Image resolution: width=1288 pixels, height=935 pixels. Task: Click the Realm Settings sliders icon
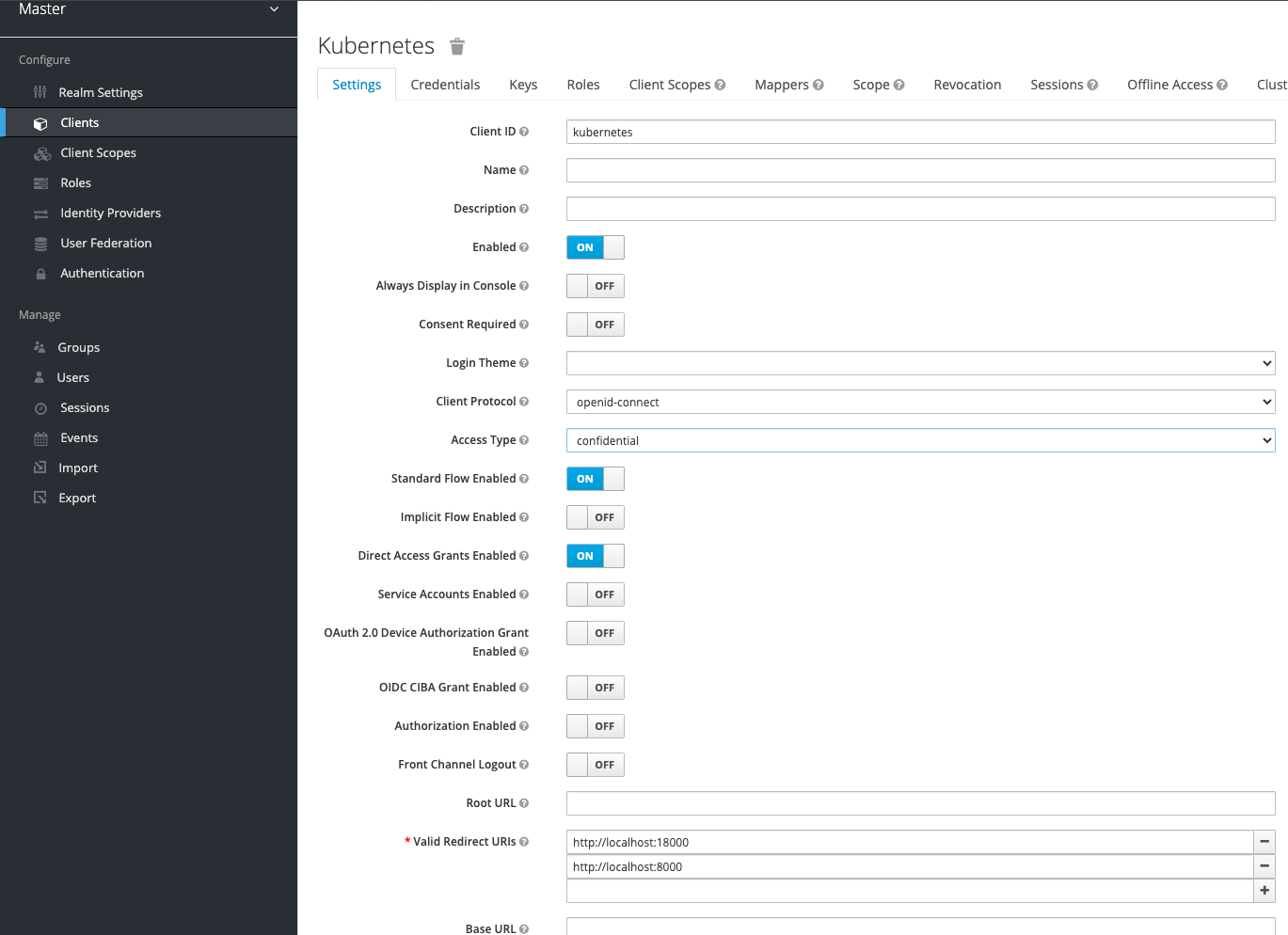[40, 92]
